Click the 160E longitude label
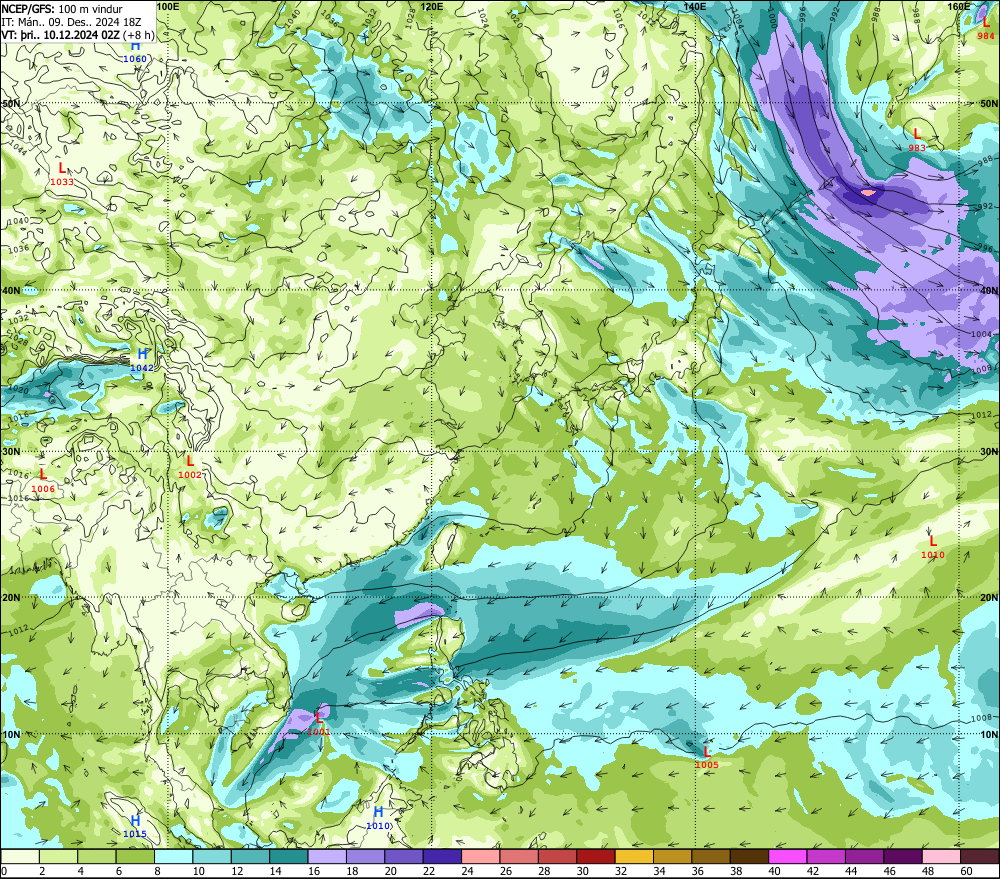The width and height of the screenshot is (1000, 879). click(x=959, y=6)
